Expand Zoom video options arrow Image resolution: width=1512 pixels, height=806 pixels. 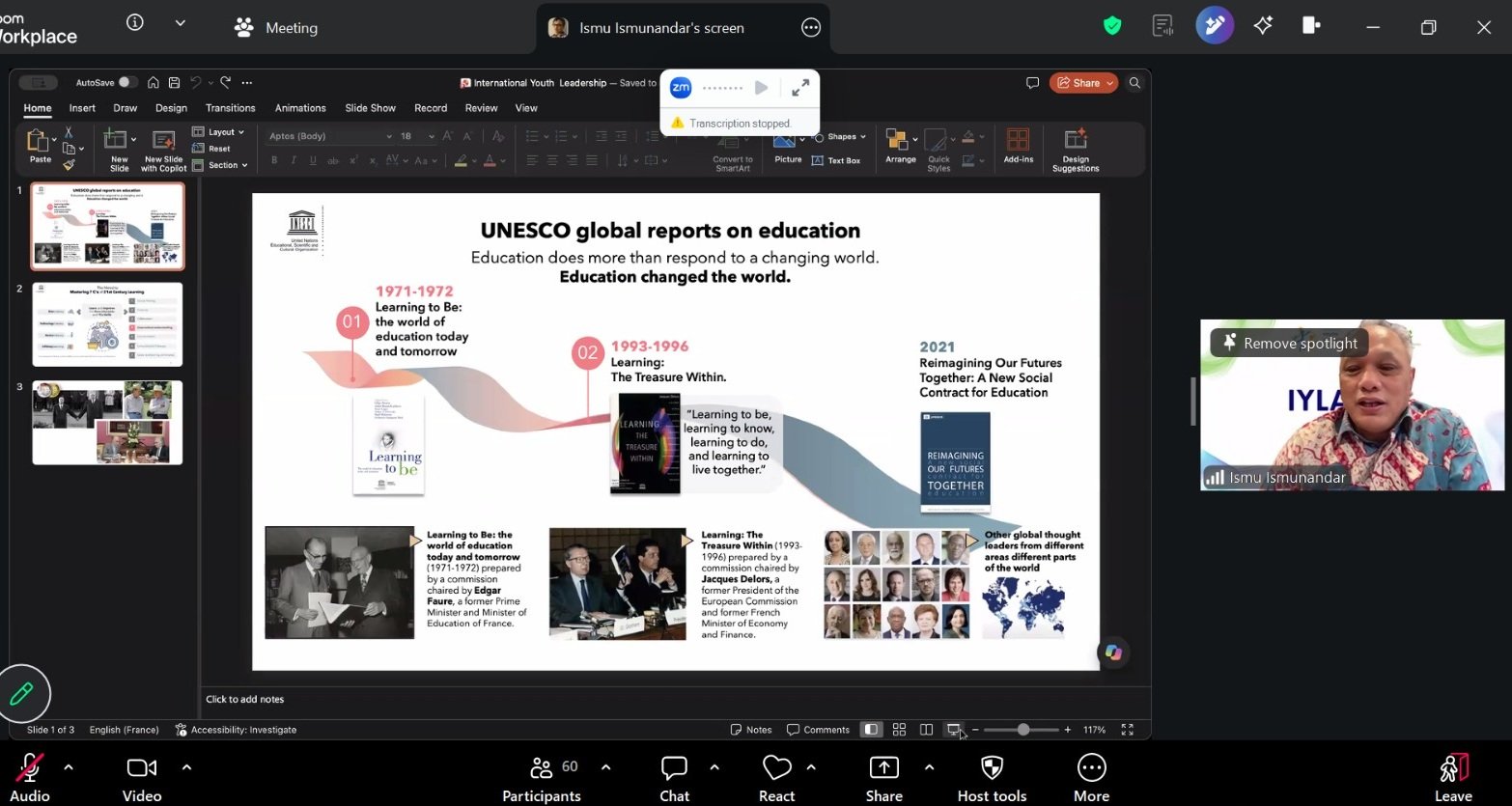(x=186, y=767)
